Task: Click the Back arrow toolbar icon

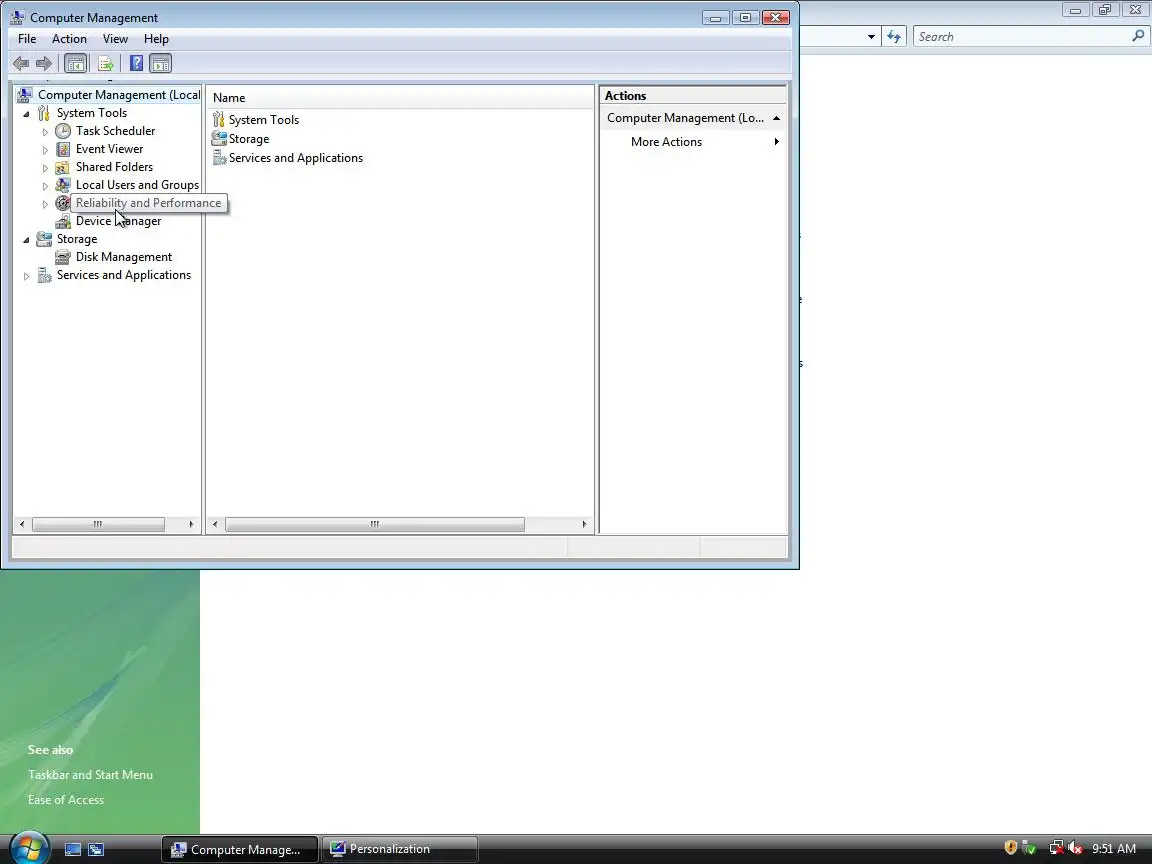Action: 21,63
